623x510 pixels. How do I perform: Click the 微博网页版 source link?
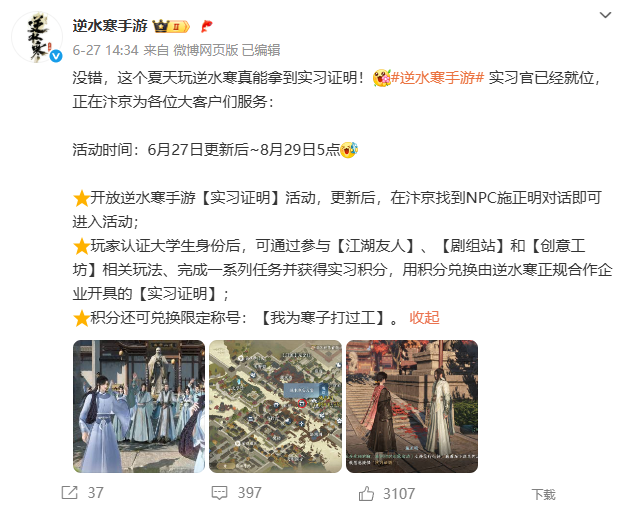(x=206, y=50)
